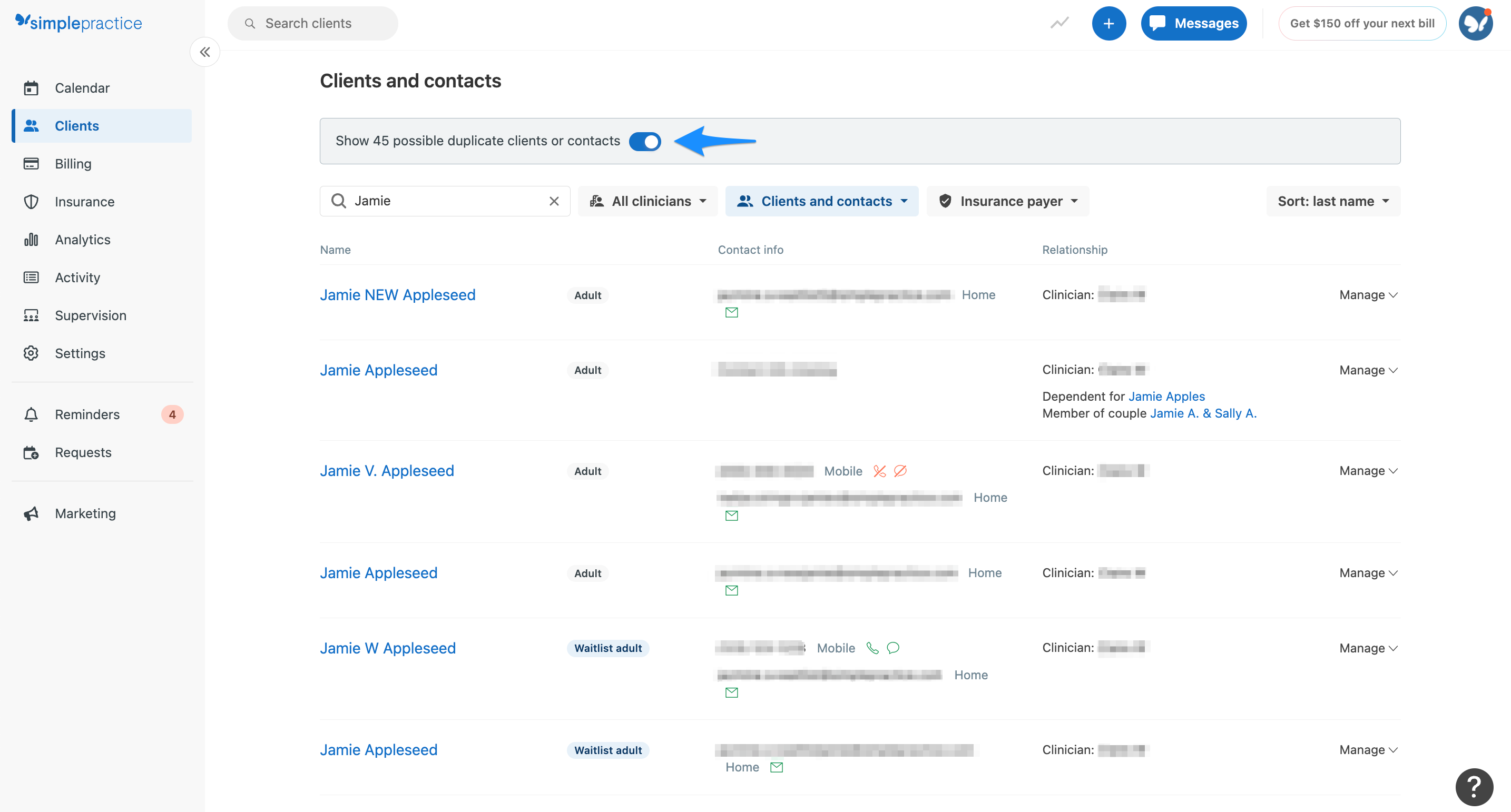Image resolution: width=1511 pixels, height=812 pixels.
Task: Open the Get $150 off your next bill offer
Action: [1362, 23]
